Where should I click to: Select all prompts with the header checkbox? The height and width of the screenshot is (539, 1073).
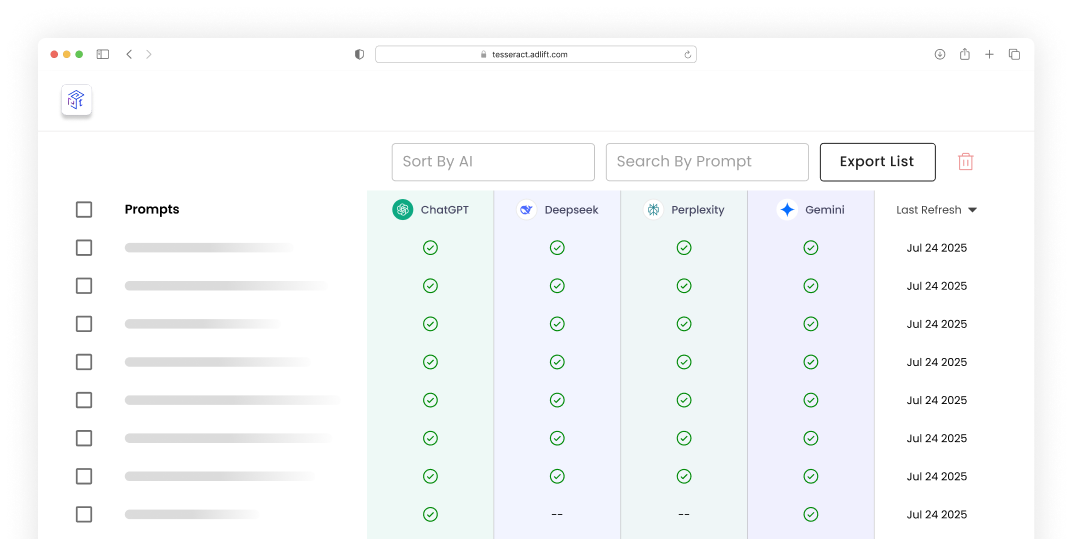pyautogui.click(x=83, y=209)
